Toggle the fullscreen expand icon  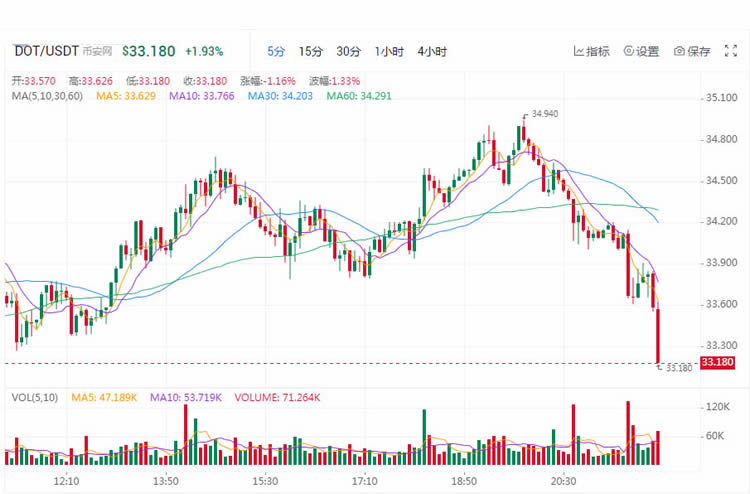pos(730,51)
